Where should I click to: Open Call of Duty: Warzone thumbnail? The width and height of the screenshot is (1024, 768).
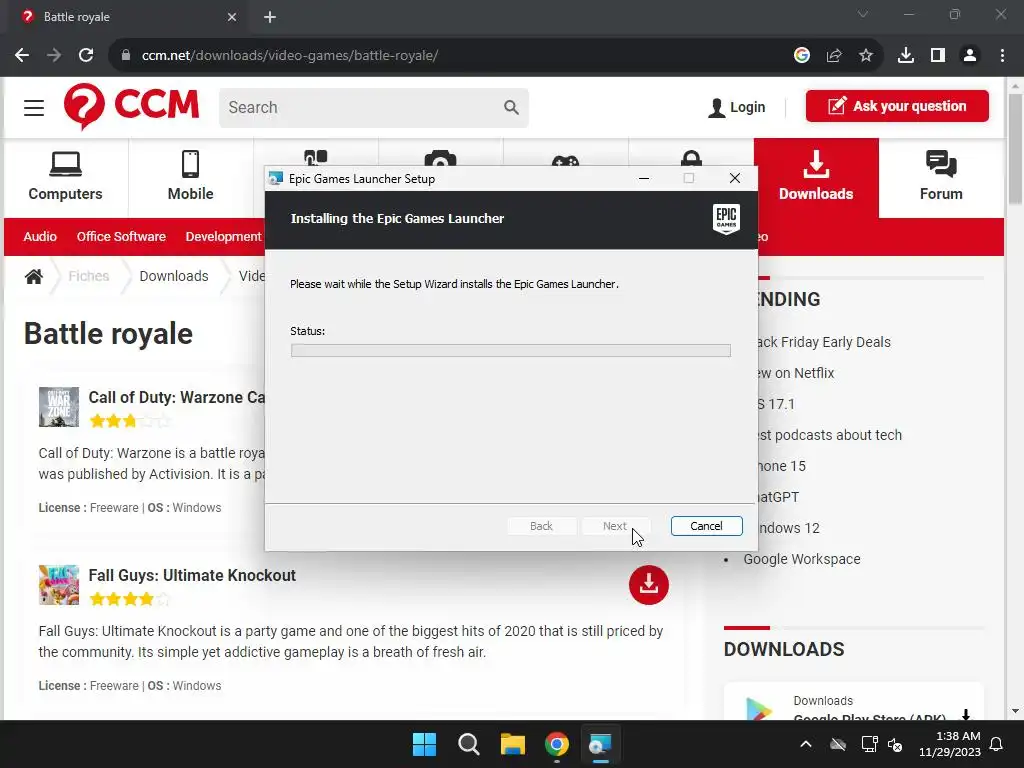point(59,407)
